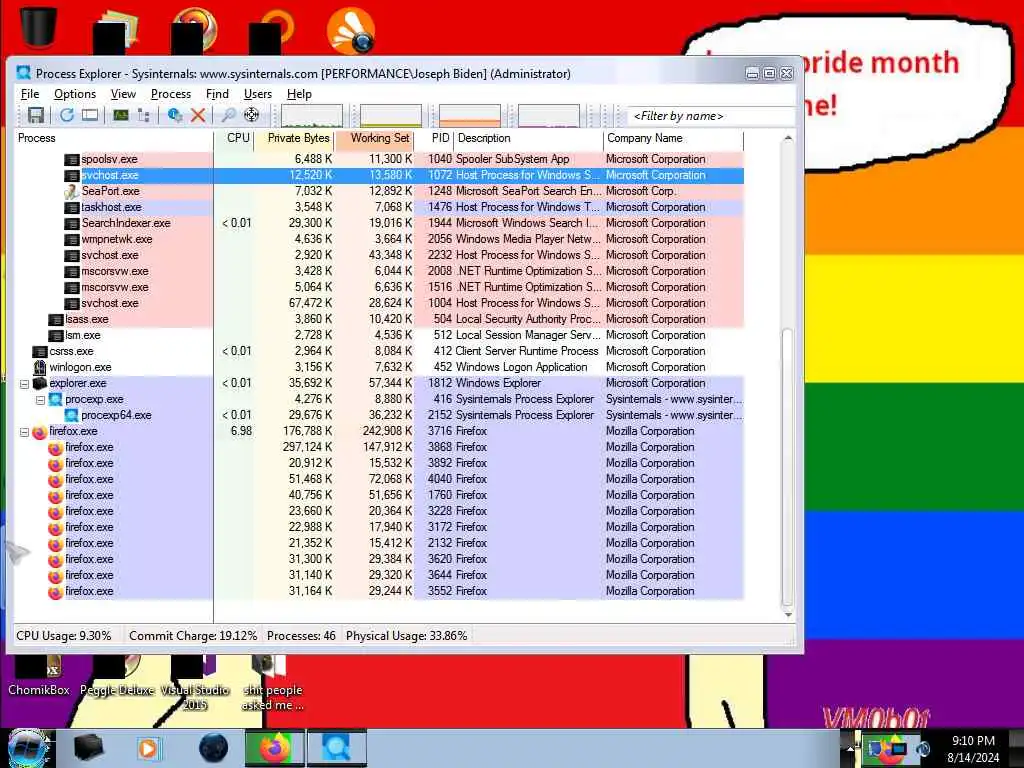Select mscorsvw.exe with PID 2008
1024x768 pixels.
(x=379, y=271)
